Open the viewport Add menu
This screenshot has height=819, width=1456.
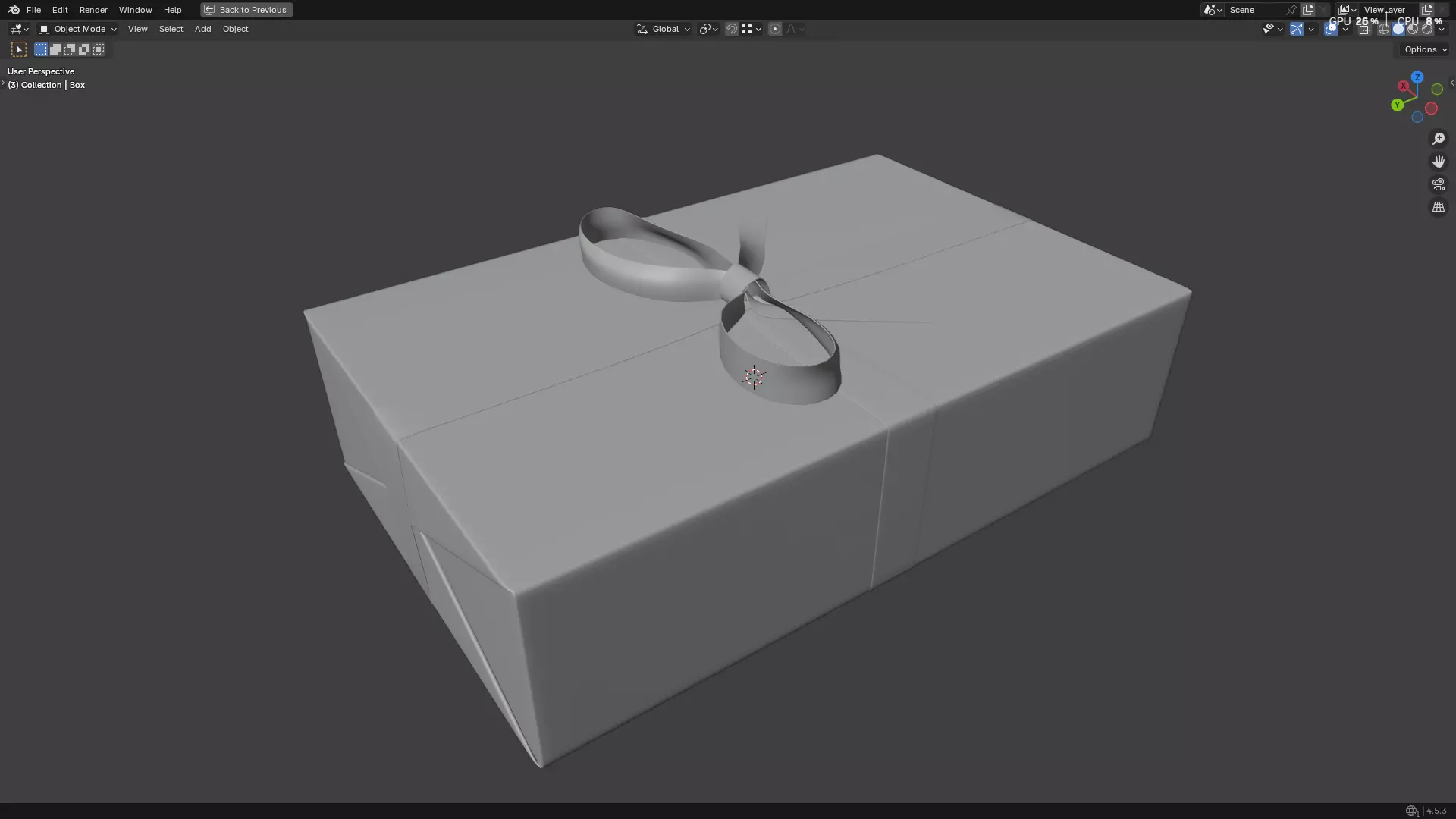[x=202, y=29]
